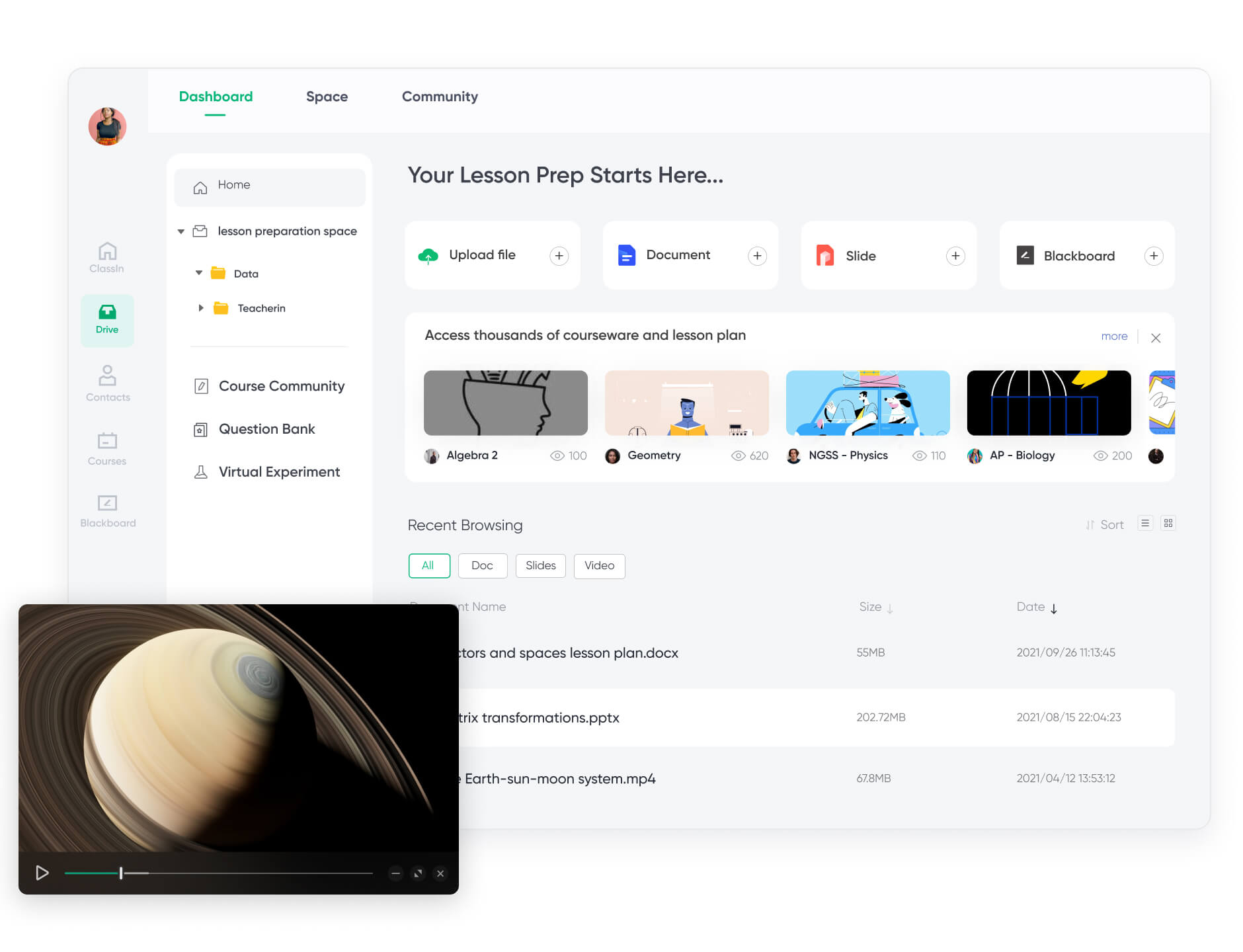This screenshot has width=1243, height=952.
Task: Open the Community tab
Action: click(440, 97)
